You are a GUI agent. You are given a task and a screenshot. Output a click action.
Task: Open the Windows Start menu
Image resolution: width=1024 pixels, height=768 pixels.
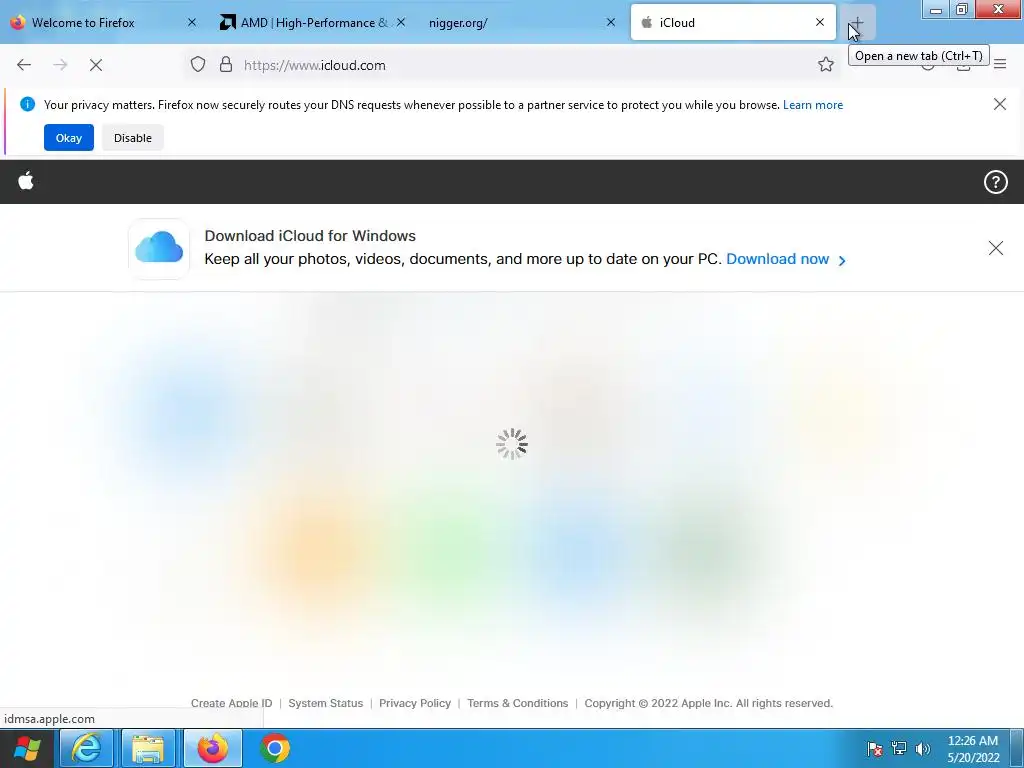[27, 748]
